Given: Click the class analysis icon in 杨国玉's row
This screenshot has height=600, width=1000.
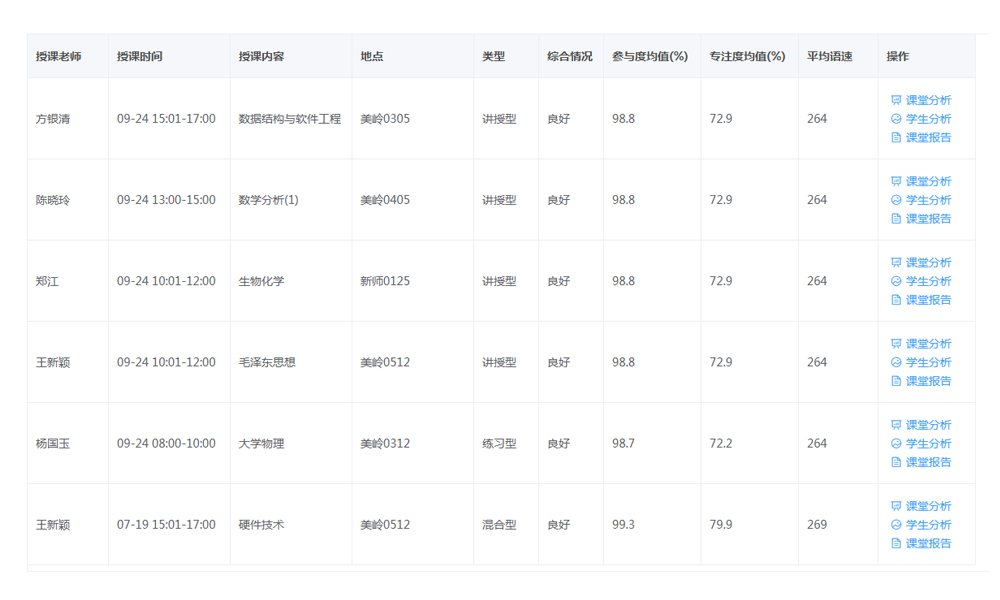Looking at the screenshot, I should click(x=895, y=424).
